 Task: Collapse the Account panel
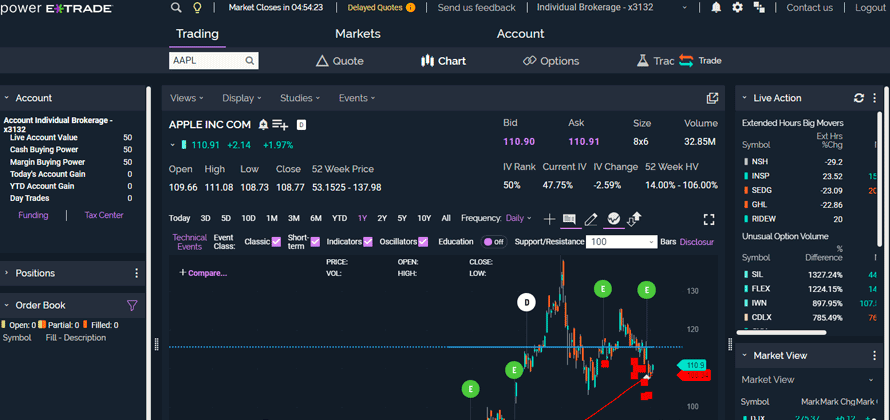click(x=6, y=98)
